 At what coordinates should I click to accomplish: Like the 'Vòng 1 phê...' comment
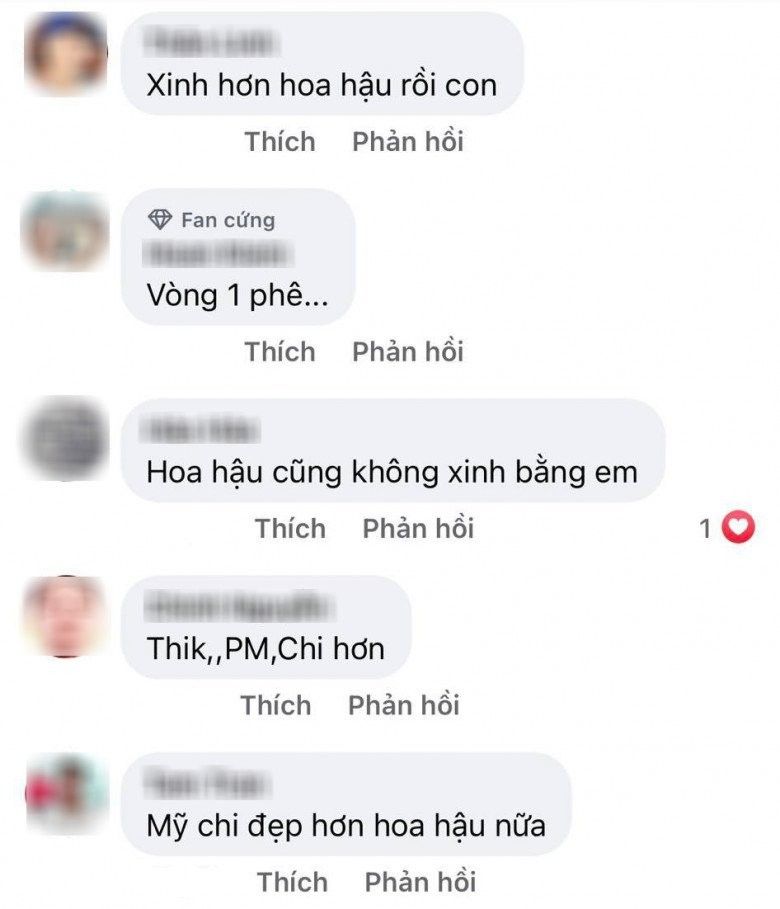(x=280, y=351)
